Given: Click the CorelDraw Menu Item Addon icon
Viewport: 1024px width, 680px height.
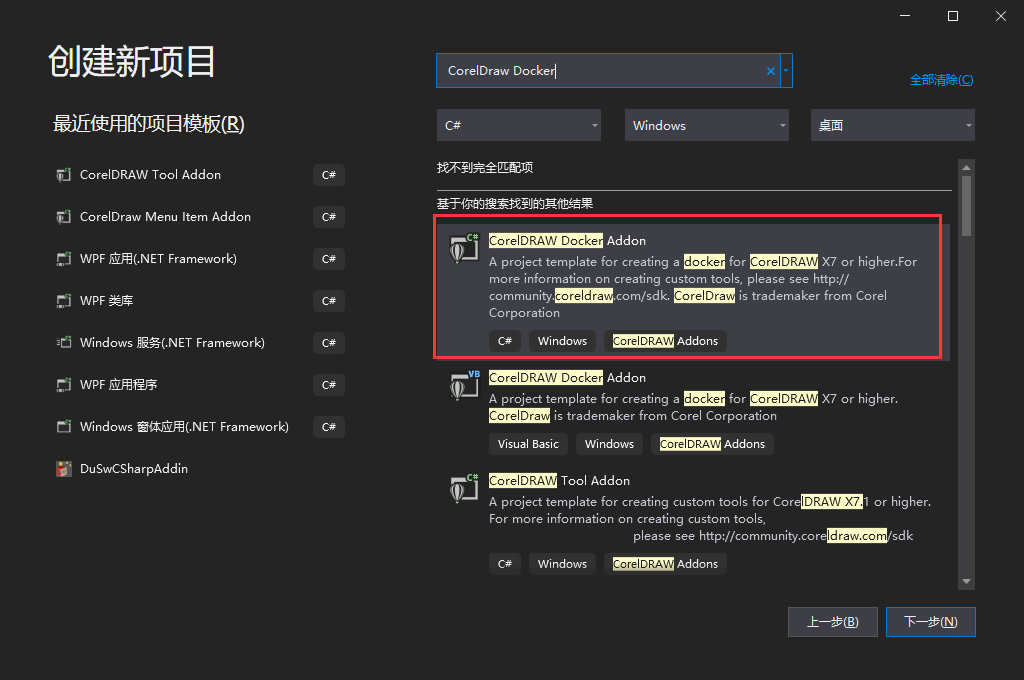Looking at the screenshot, I should click(x=64, y=217).
